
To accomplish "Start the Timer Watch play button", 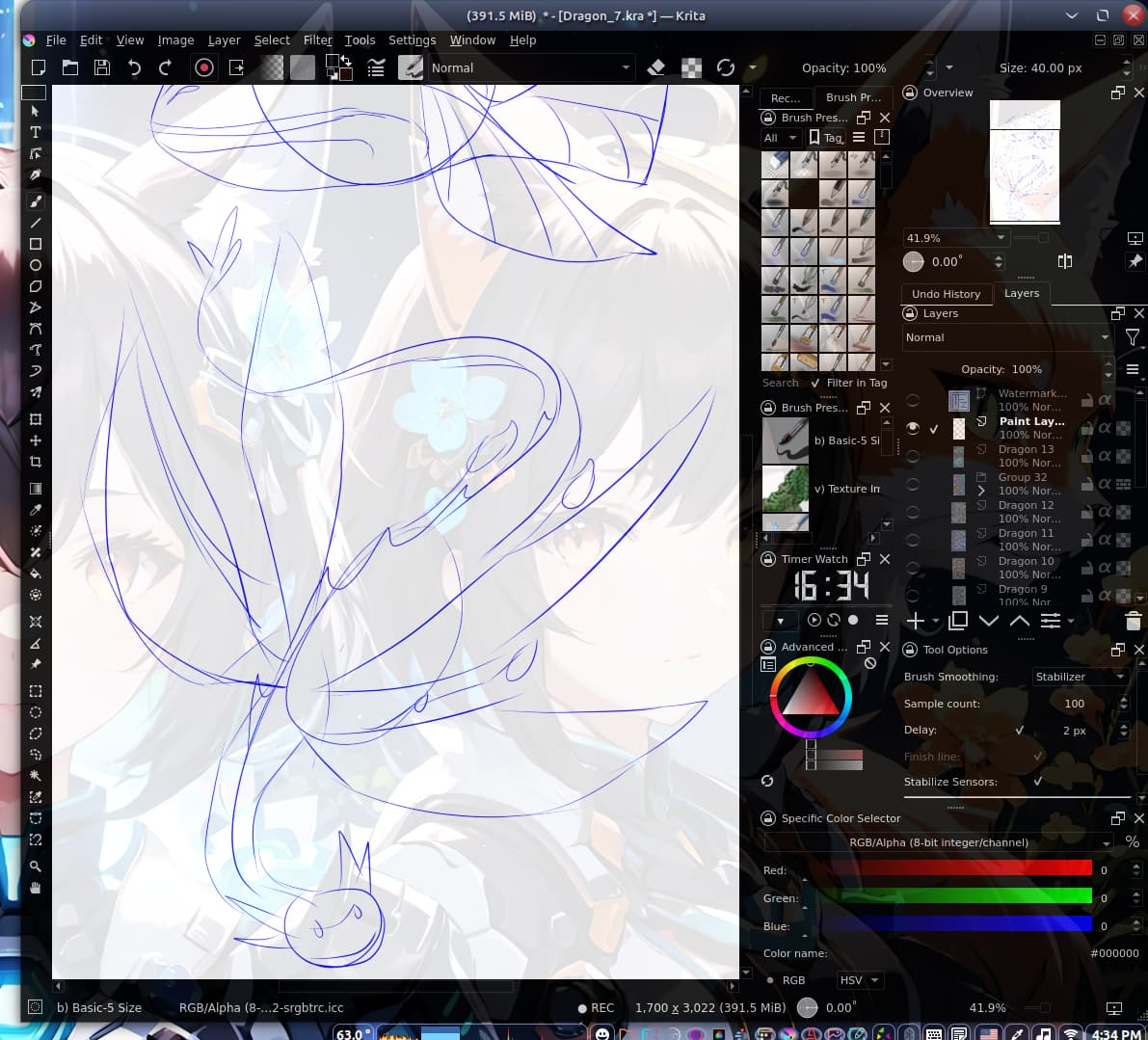I will 814,620.
